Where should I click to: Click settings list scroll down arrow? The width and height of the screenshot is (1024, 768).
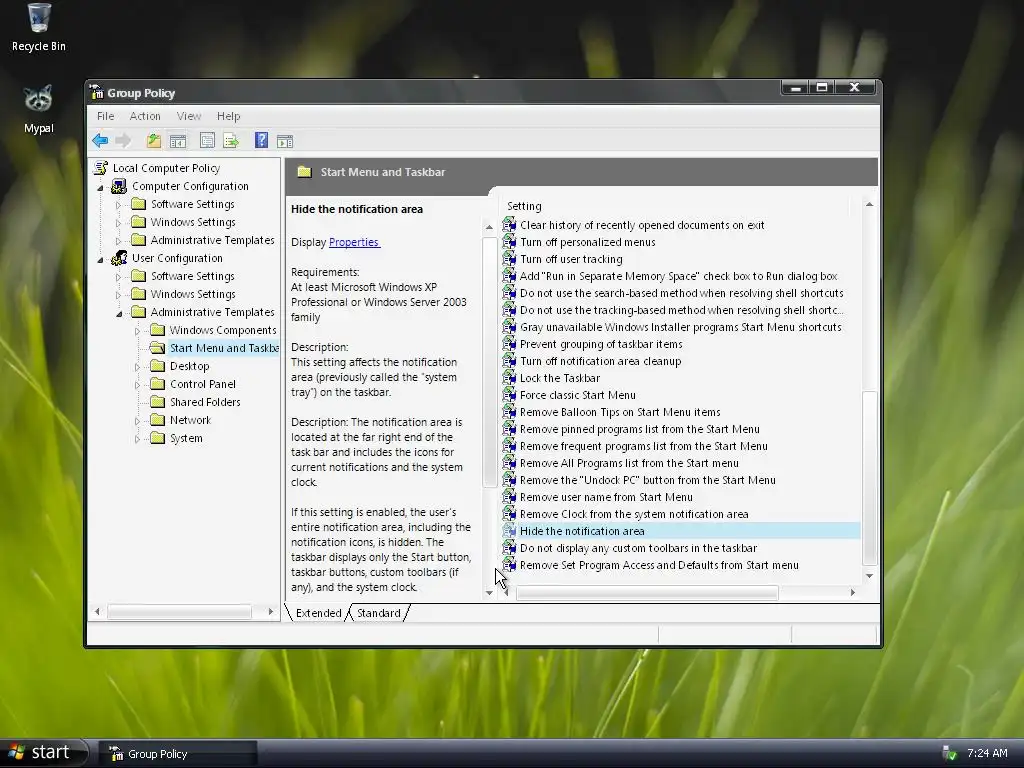click(869, 575)
